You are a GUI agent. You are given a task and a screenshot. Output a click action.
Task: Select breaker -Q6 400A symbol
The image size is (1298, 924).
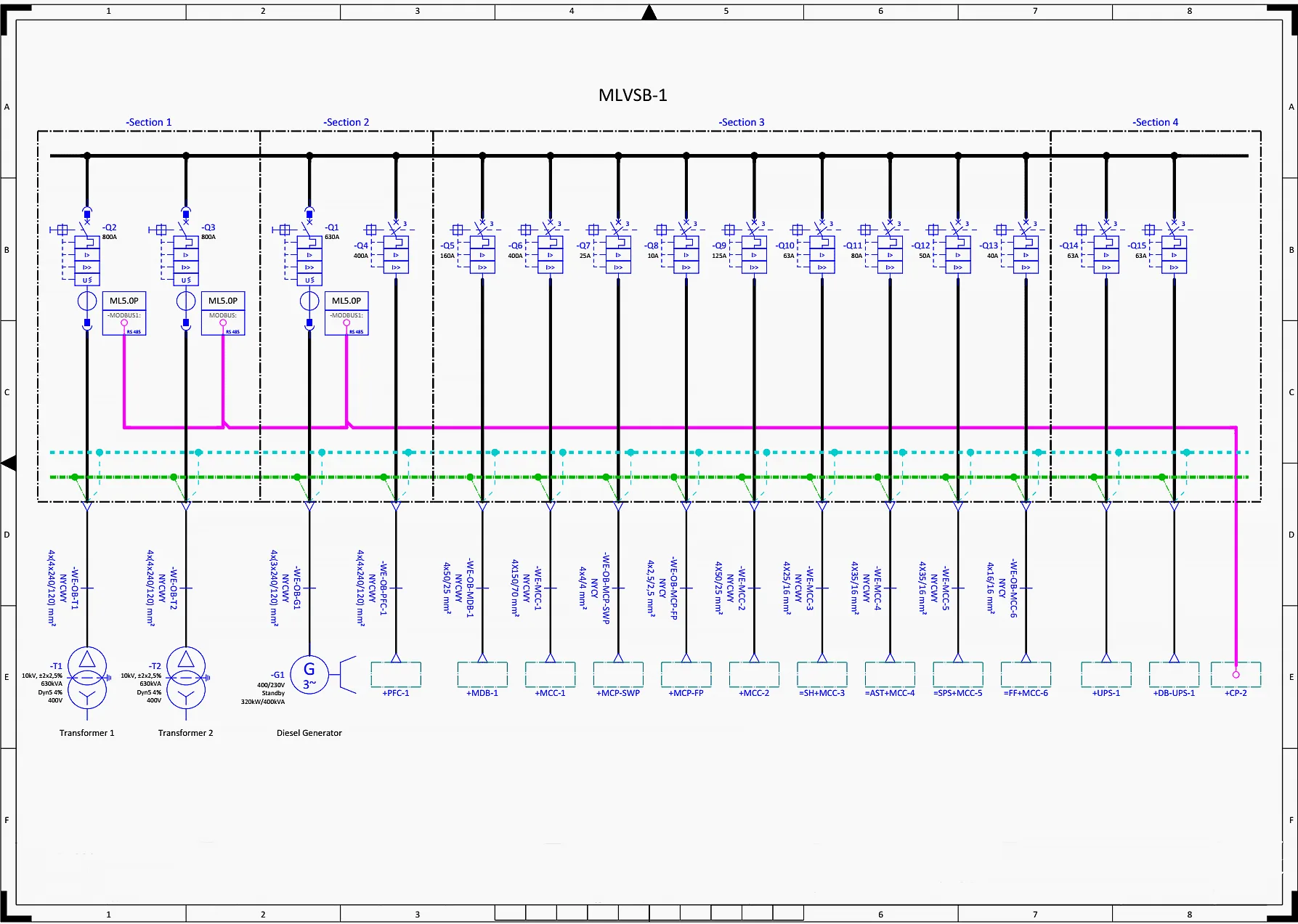(x=551, y=246)
